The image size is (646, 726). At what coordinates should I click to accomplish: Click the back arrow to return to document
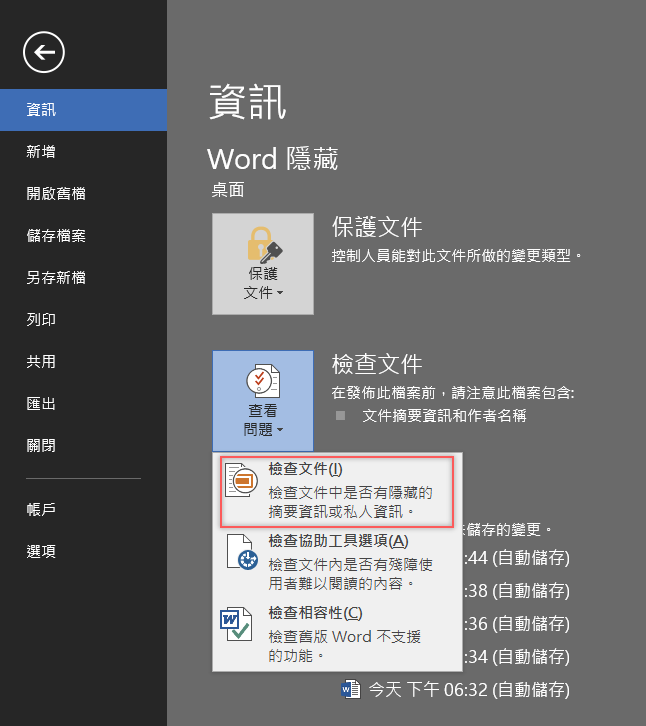[44, 52]
